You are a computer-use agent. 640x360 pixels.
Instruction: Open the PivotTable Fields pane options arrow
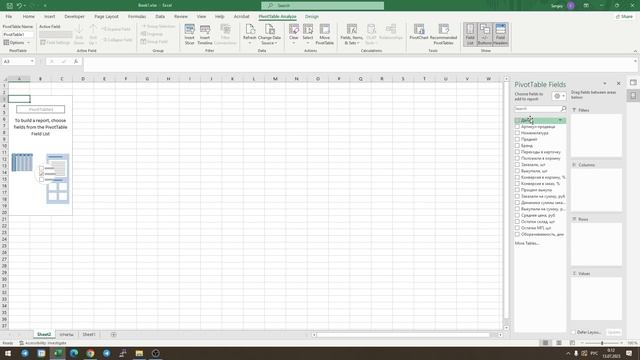pos(604,84)
